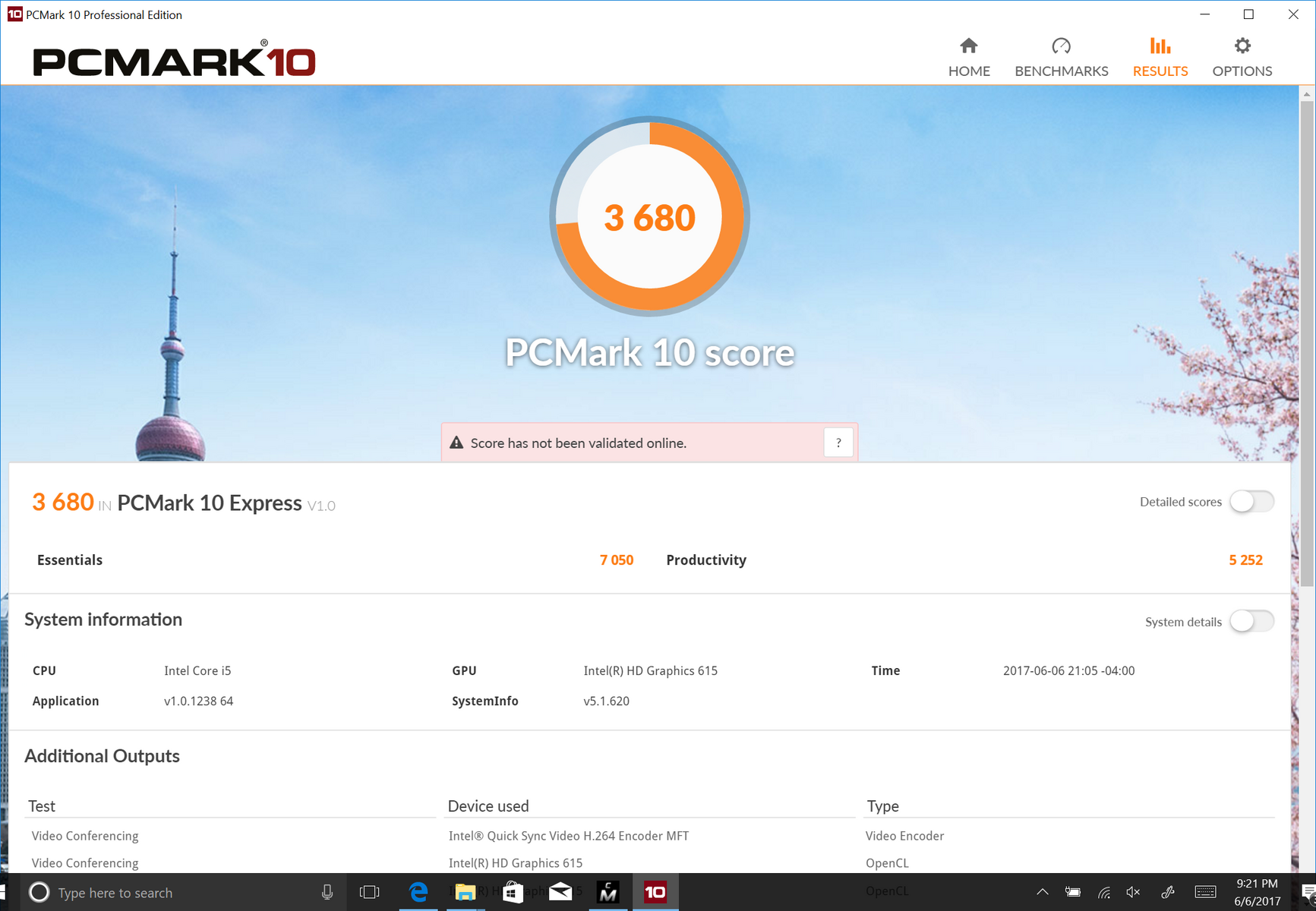Open the black M app taskbar icon
The width and height of the screenshot is (1316, 911).
coord(608,893)
